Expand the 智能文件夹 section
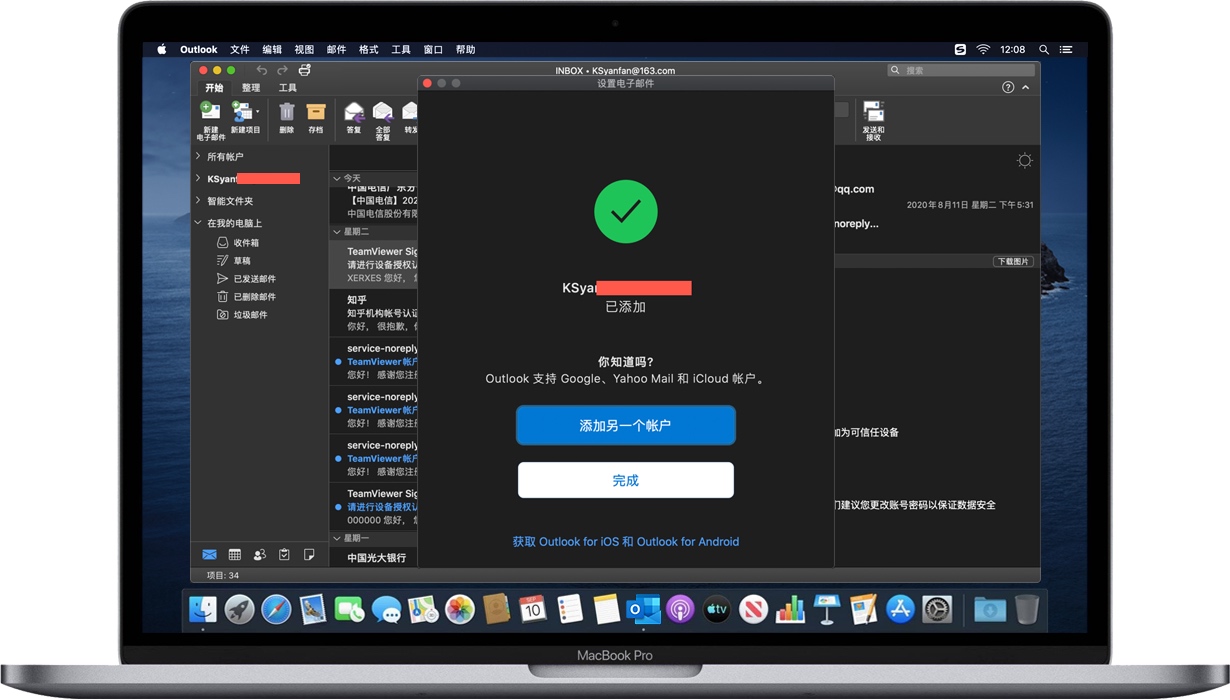This screenshot has height=700, width=1230. [196, 201]
